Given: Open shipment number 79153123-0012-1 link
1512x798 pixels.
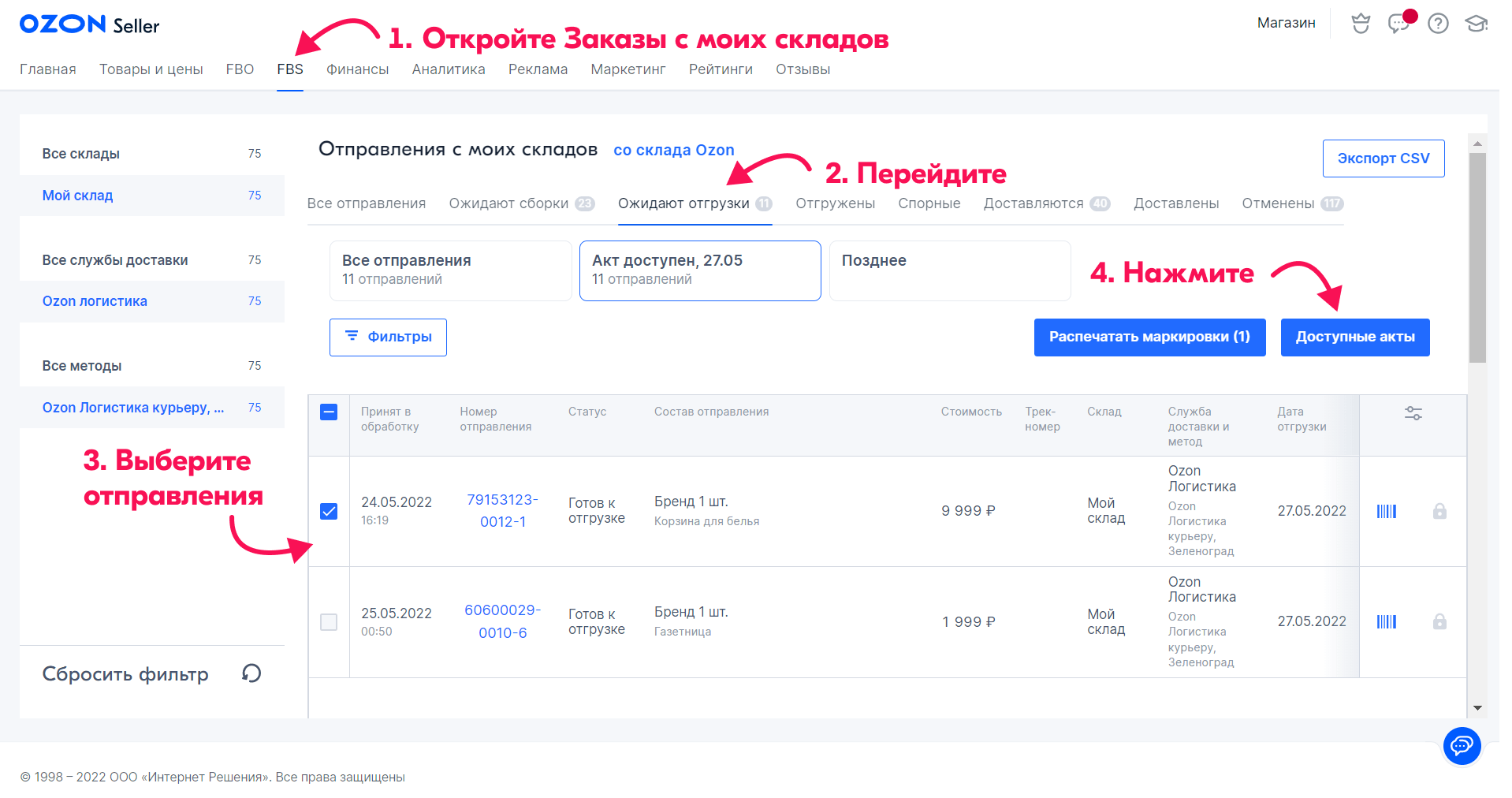Looking at the screenshot, I should click(x=503, y=511).
